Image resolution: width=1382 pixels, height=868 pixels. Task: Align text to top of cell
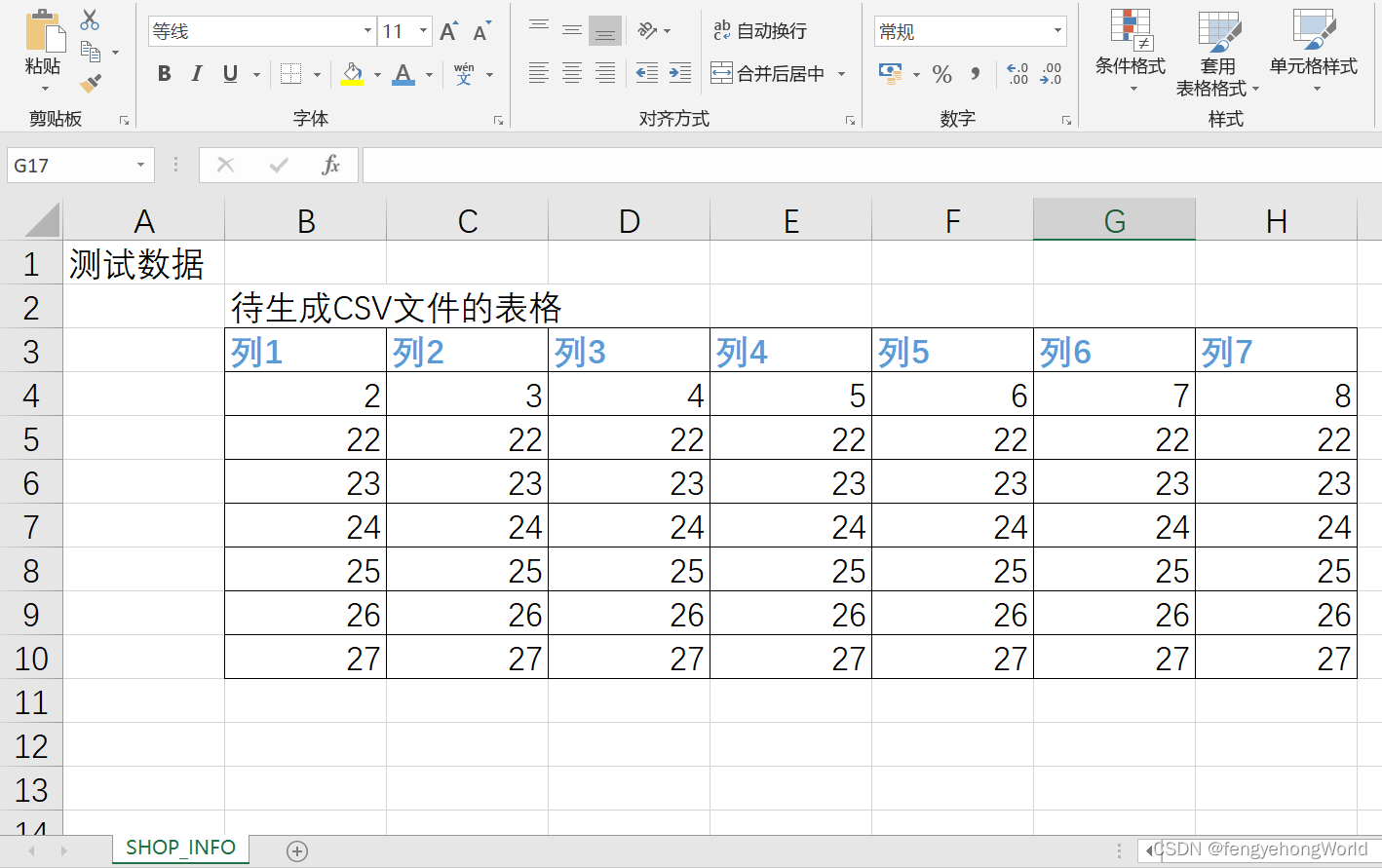(539, 30)
